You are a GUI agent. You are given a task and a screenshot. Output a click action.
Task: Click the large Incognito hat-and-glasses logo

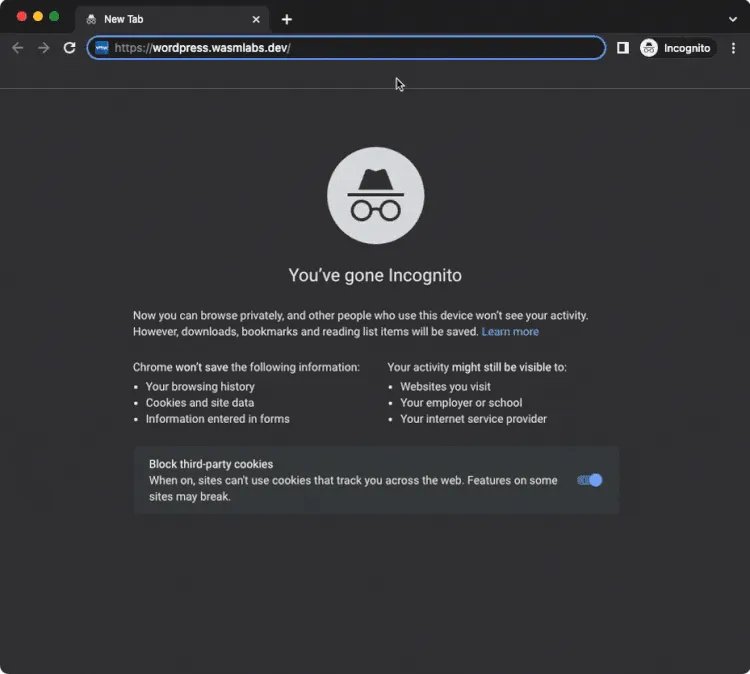click(375, 196)
